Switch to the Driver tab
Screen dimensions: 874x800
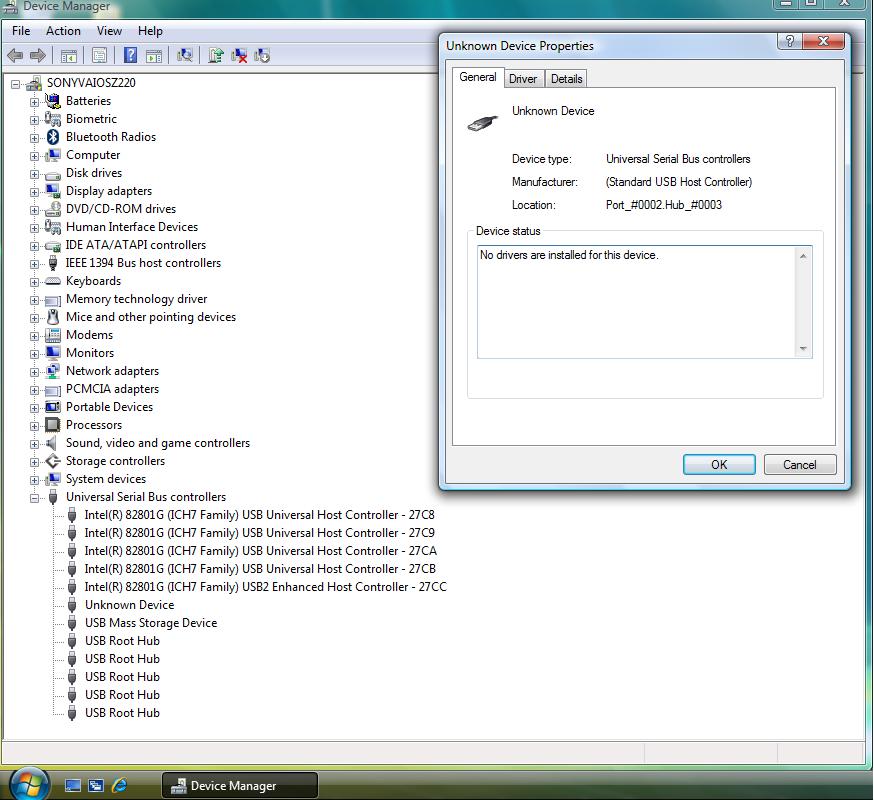[x=523, y=79]
